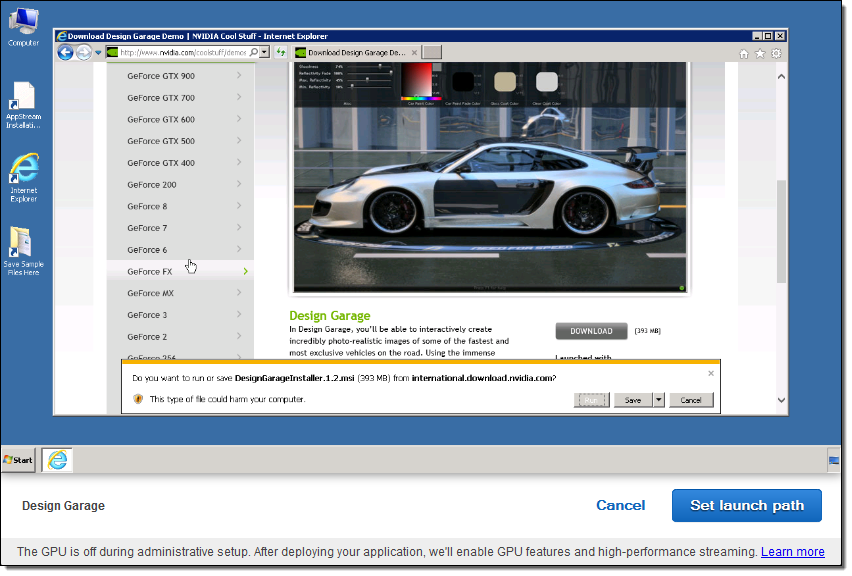Viewport: 852px width, 576px height.
Task: Click the white swatch in demo image
Action: click(x=547, y=82)
